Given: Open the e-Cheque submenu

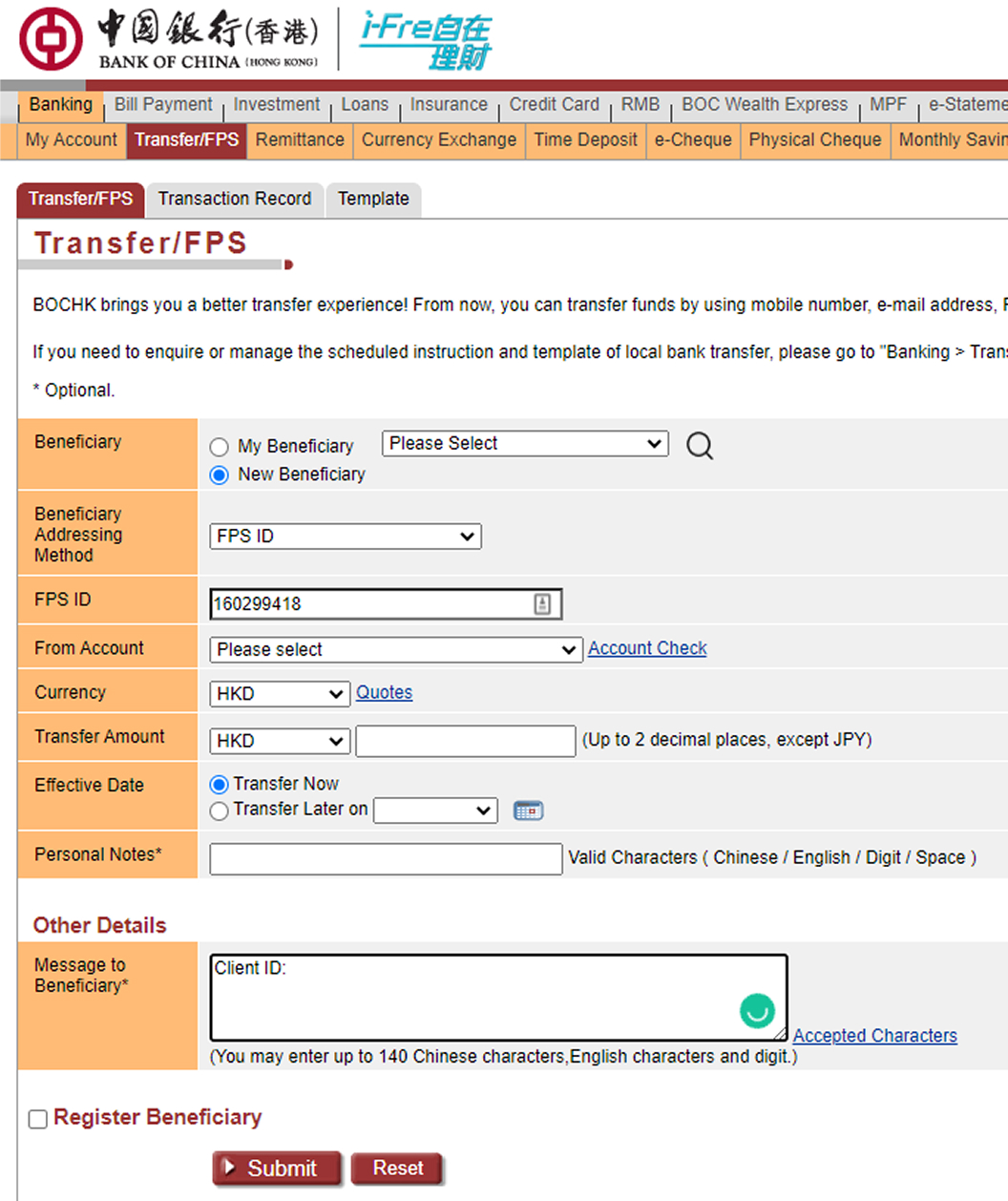Looking at the screenshot, I should 693,140.
